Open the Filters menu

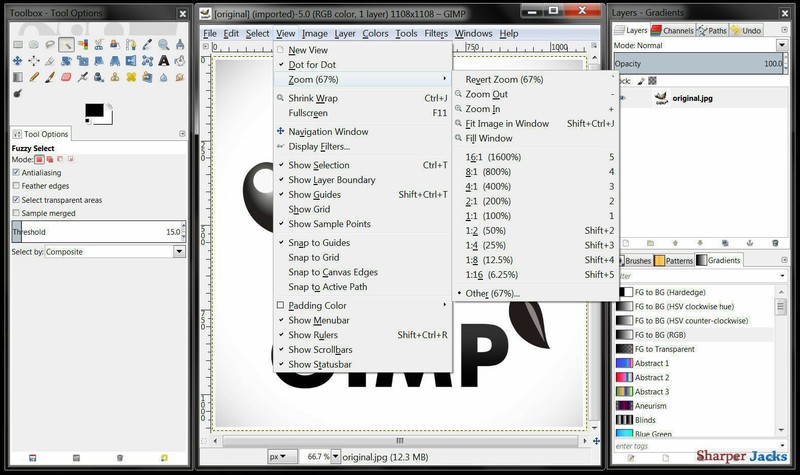[x=436, y=33]
